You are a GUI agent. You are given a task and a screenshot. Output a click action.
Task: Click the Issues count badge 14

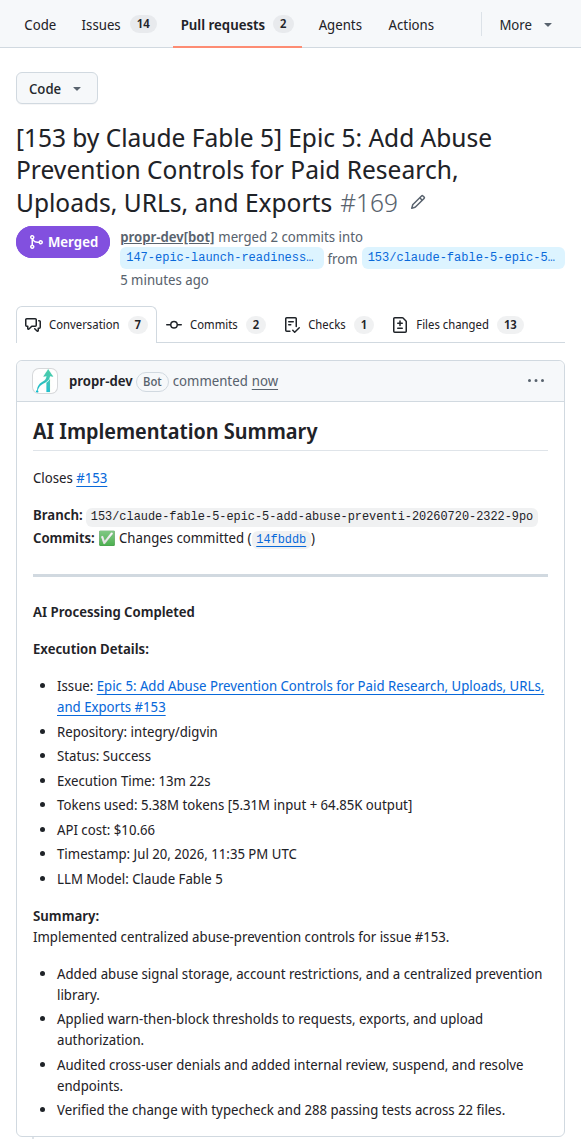tap(143, 24)
